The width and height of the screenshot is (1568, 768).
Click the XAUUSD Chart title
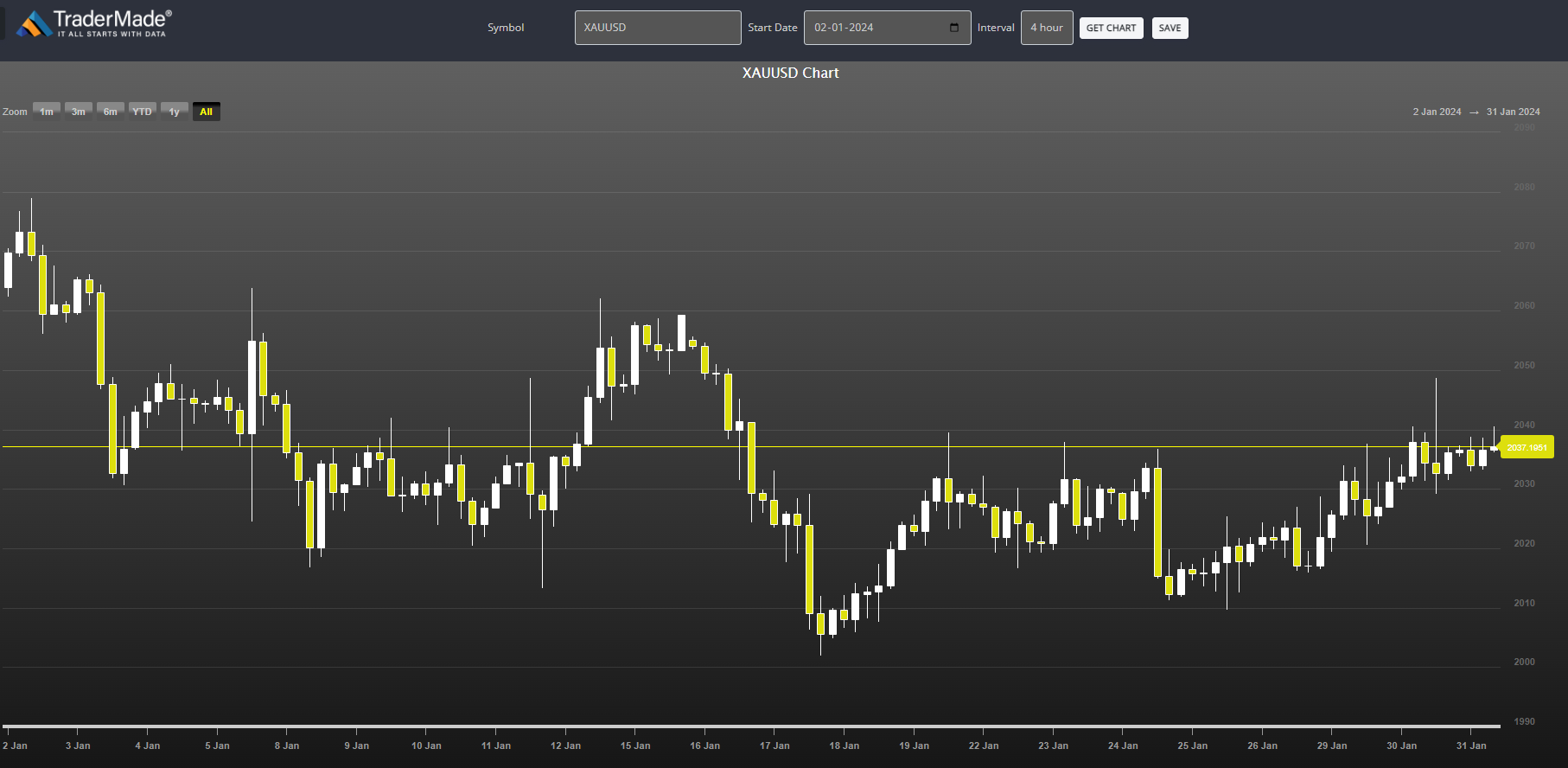tap(791, 74)
